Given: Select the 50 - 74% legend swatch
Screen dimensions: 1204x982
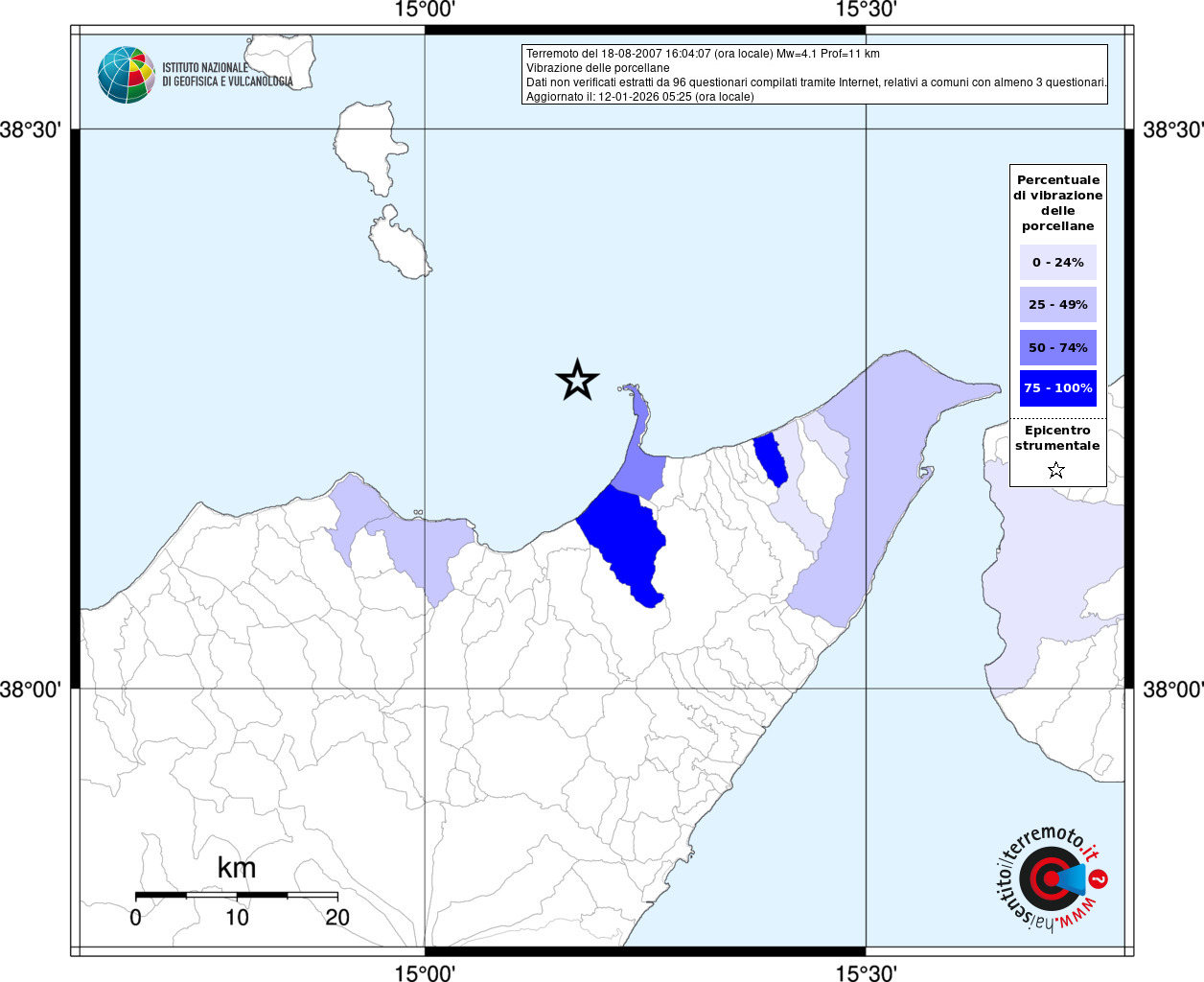Looking at the screenshot, I should click(1057, 348).
